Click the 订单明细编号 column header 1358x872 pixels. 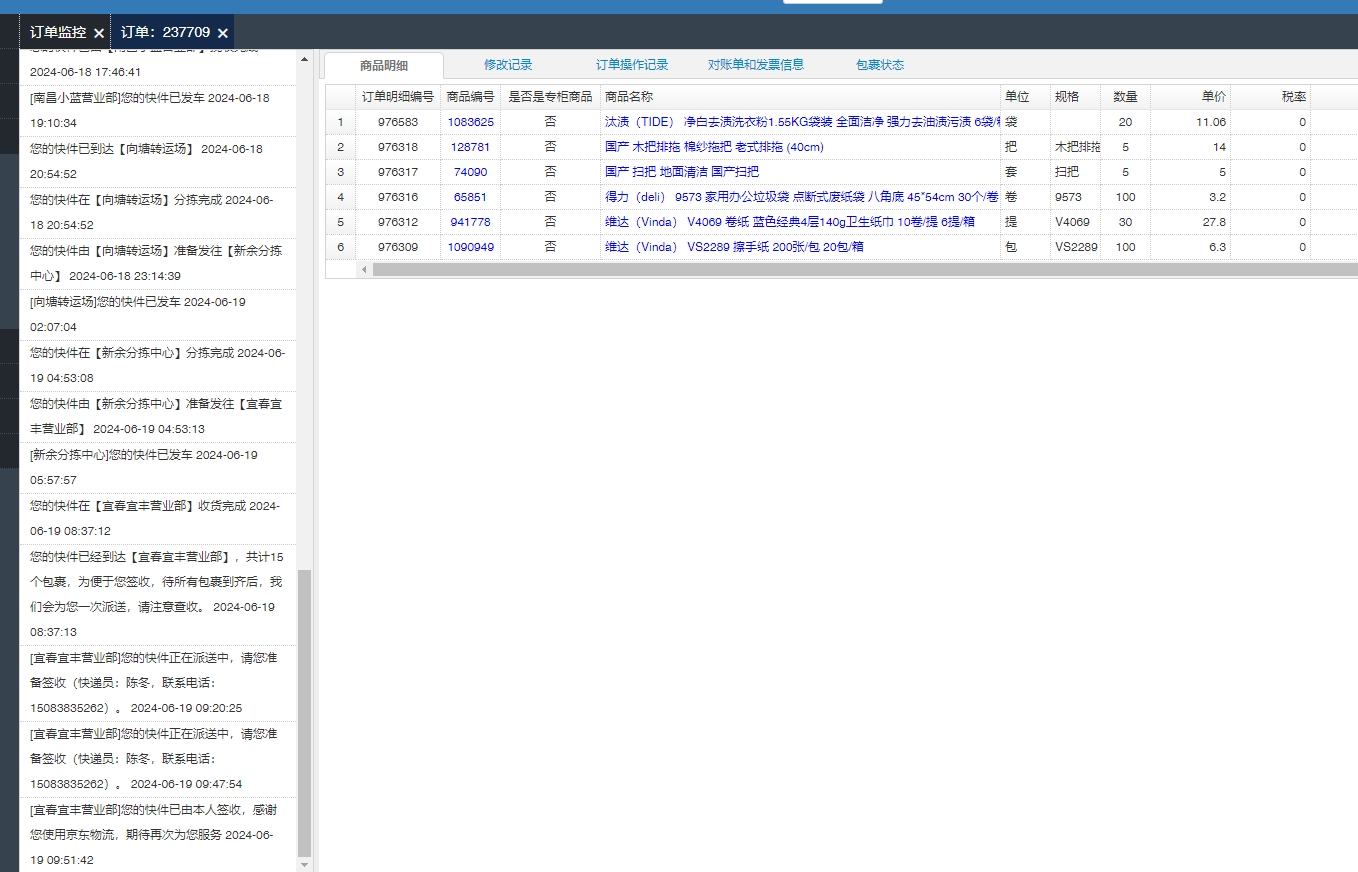(x=398, y=97)
